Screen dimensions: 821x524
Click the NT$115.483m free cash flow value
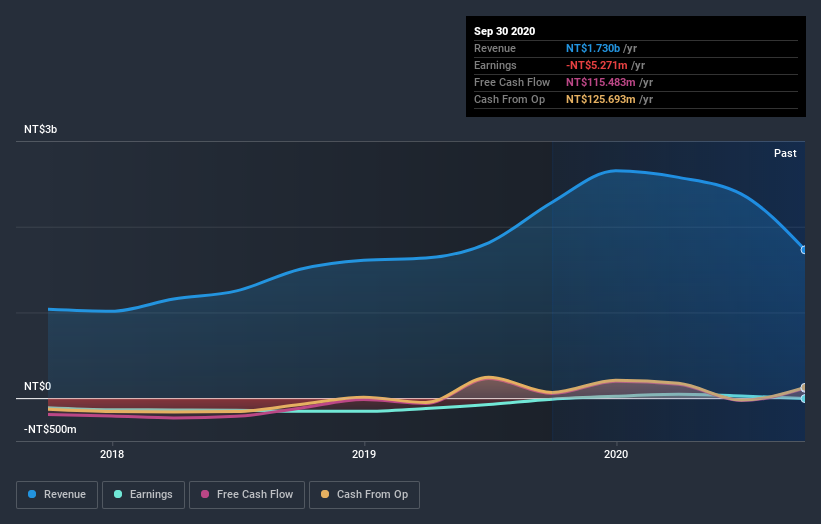click(601, 82)
